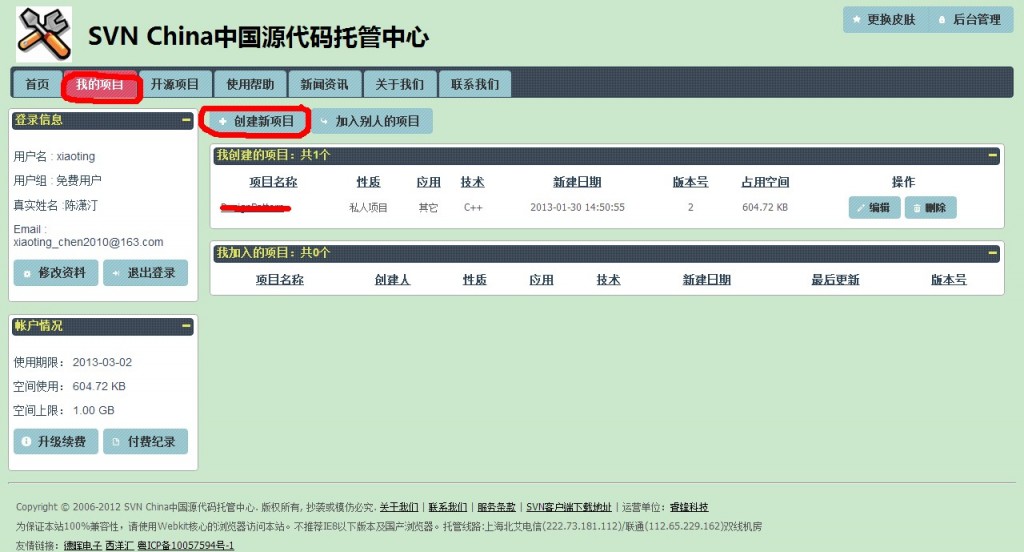Click the 私人项目 cell
This screenshot has height=552, width=1024.
368,207
